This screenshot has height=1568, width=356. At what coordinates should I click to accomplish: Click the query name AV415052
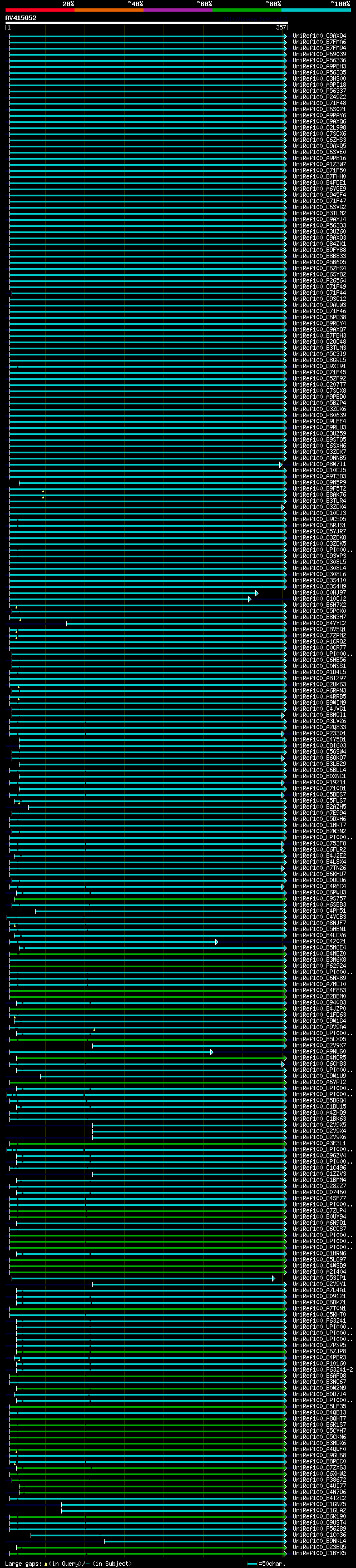coord(21,18)
